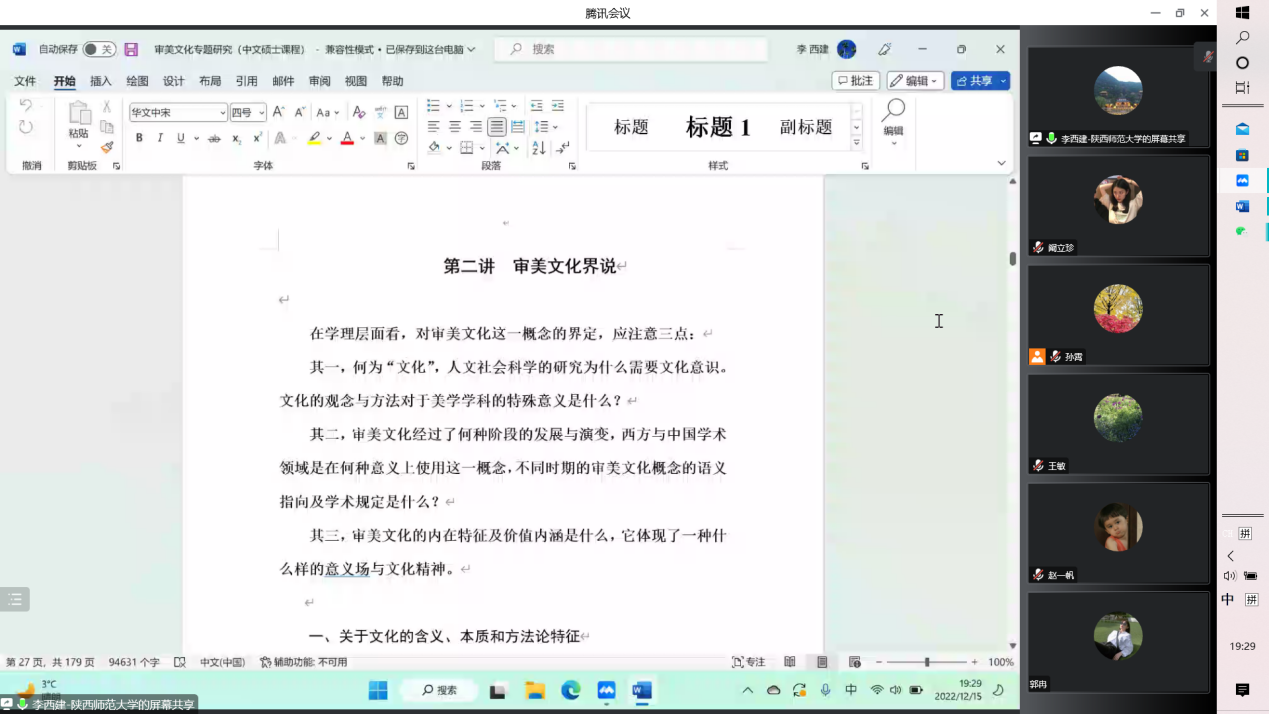
Task: Increase the paragraph indent
Action: pos(558,106)
